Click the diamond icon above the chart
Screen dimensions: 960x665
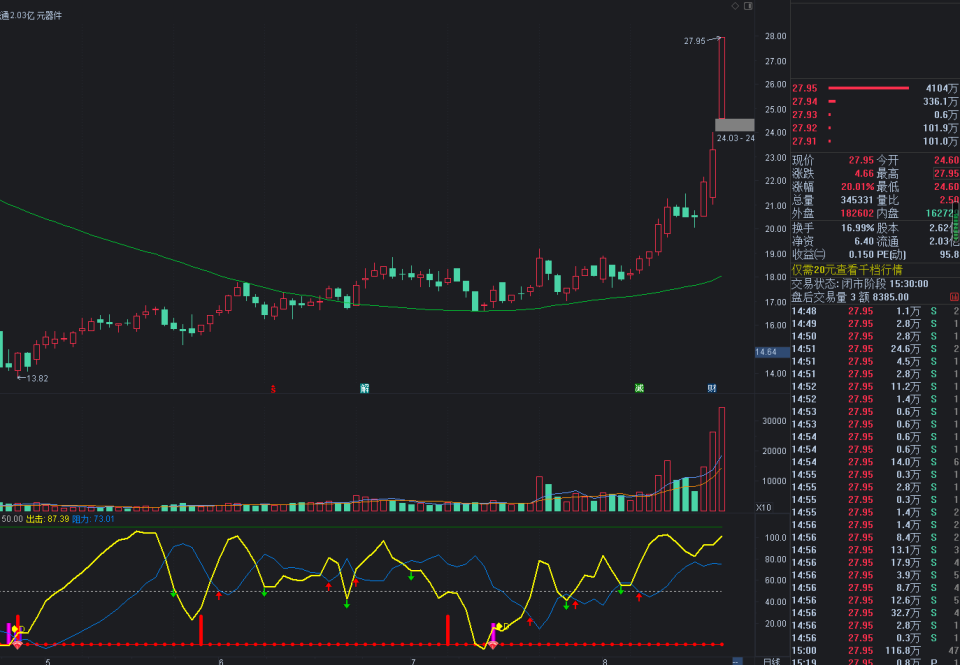[735, 6]
